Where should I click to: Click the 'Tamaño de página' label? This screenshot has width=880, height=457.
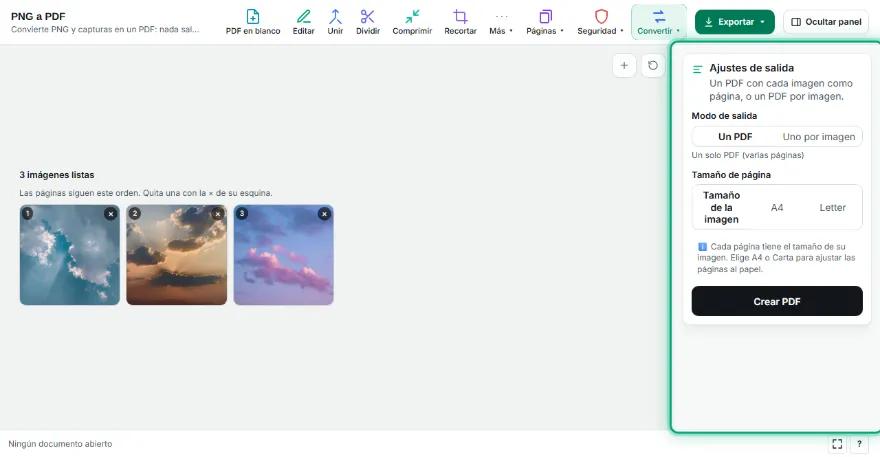click(731, 175)
